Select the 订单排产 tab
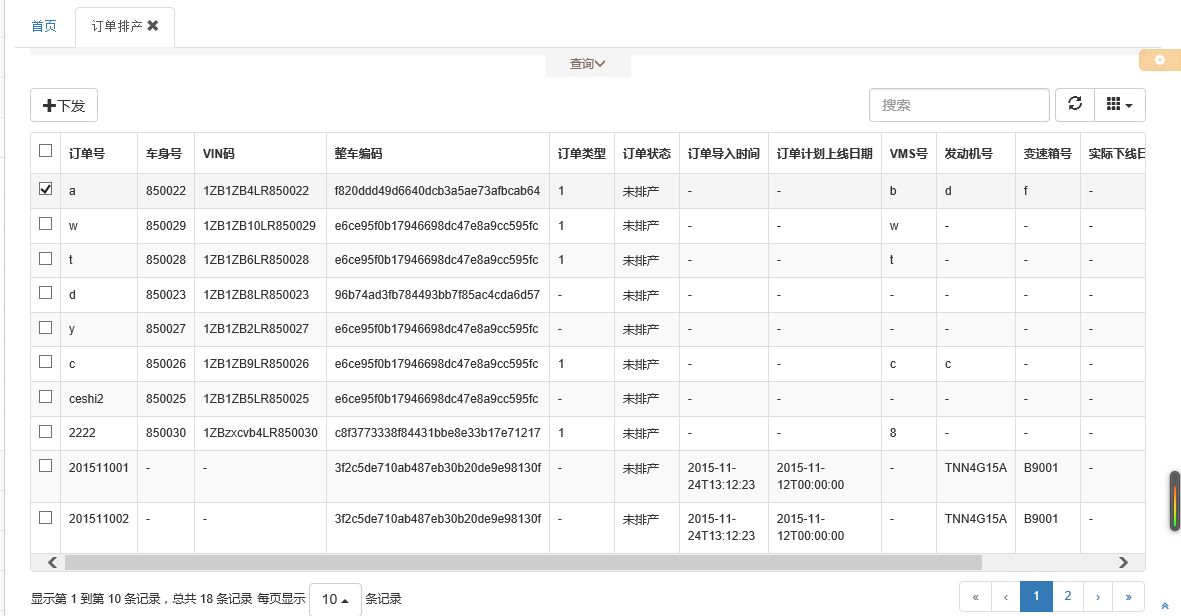This screenshot has width=1181, height=616. (x=117, y=26)
